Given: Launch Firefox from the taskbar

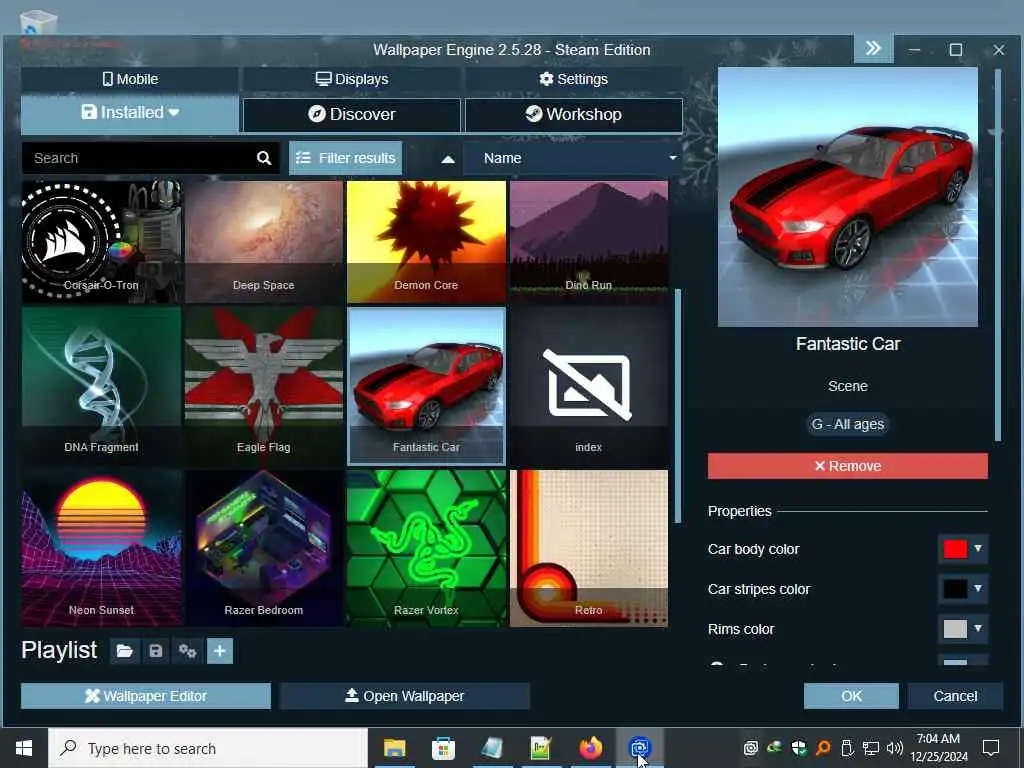Looking at the screenshot, I should [x=590, y=748].
